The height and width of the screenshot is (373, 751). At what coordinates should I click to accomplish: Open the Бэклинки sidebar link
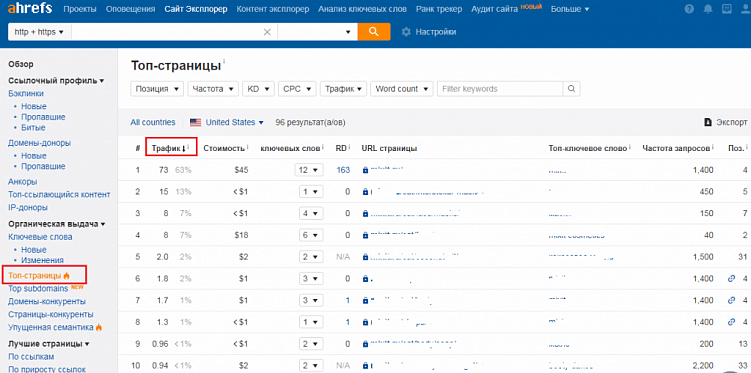pos(26,93)
